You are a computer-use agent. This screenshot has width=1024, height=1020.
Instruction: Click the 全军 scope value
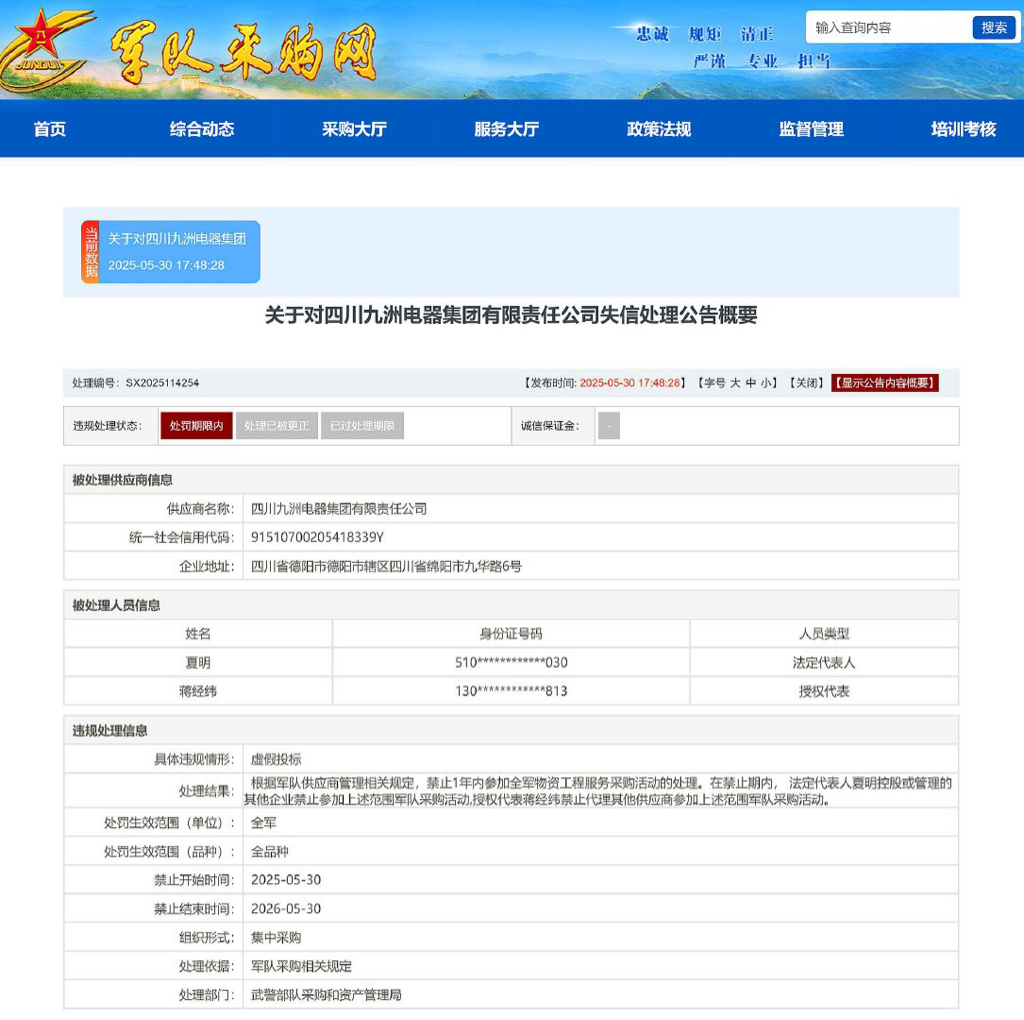coord(264,823)
